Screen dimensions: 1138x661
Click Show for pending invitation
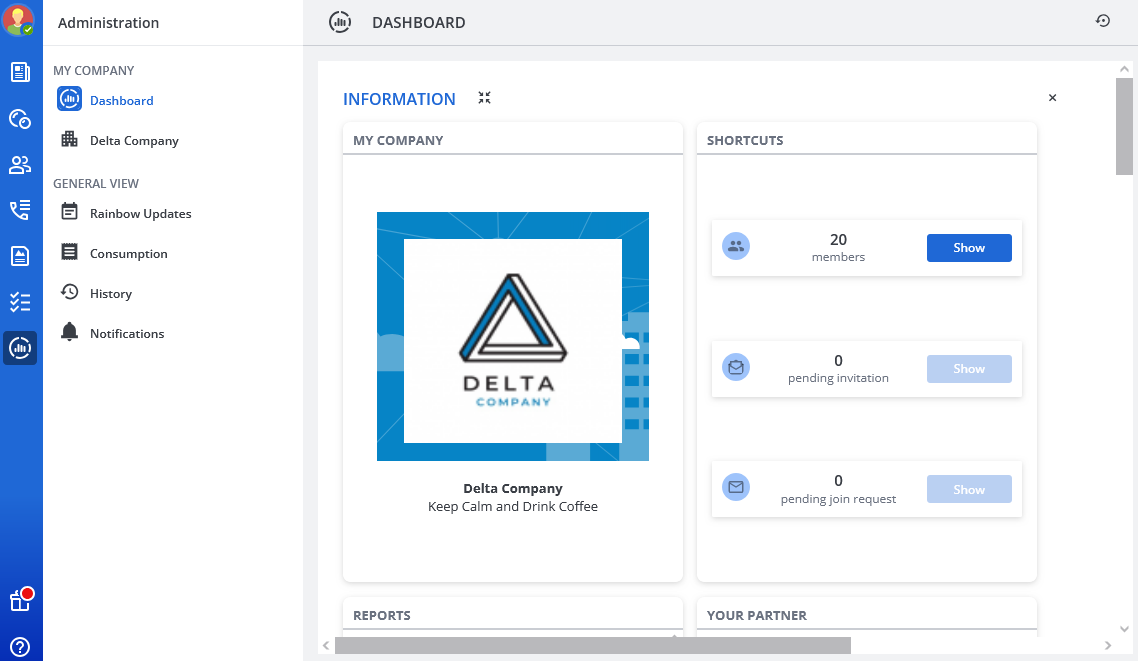click(968, 369)
